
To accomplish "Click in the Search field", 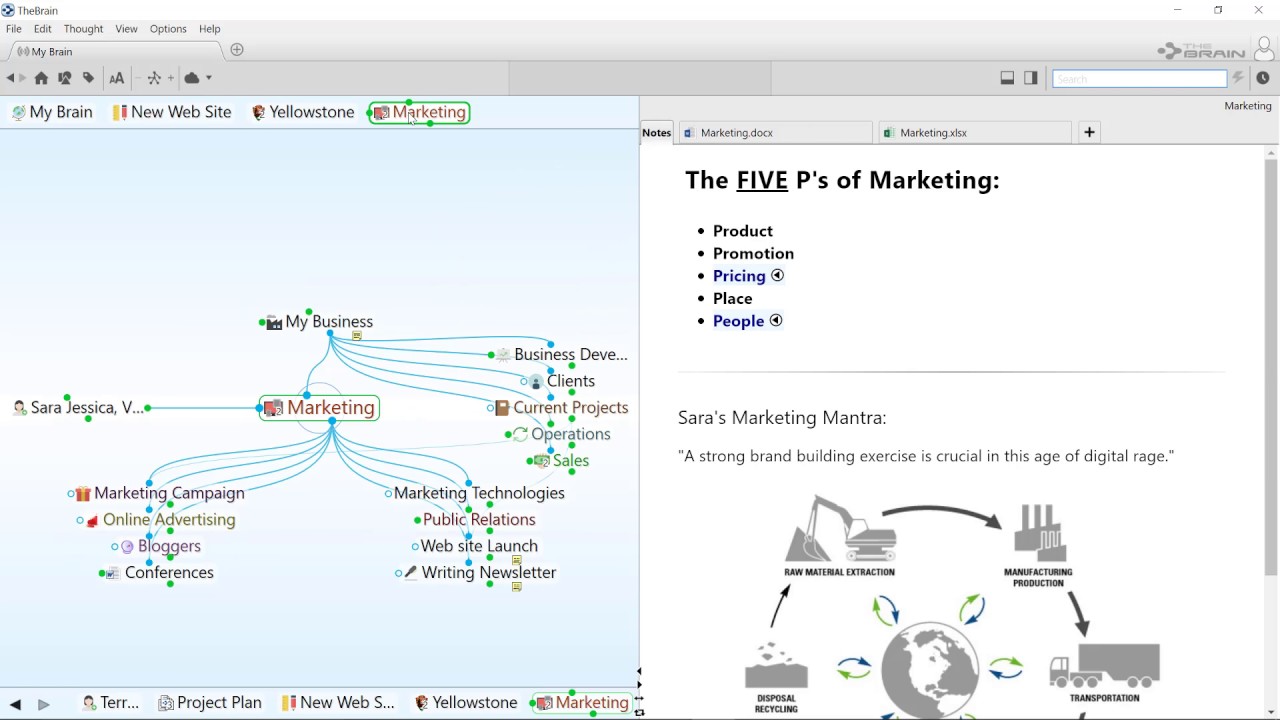I will [1139, 78].
